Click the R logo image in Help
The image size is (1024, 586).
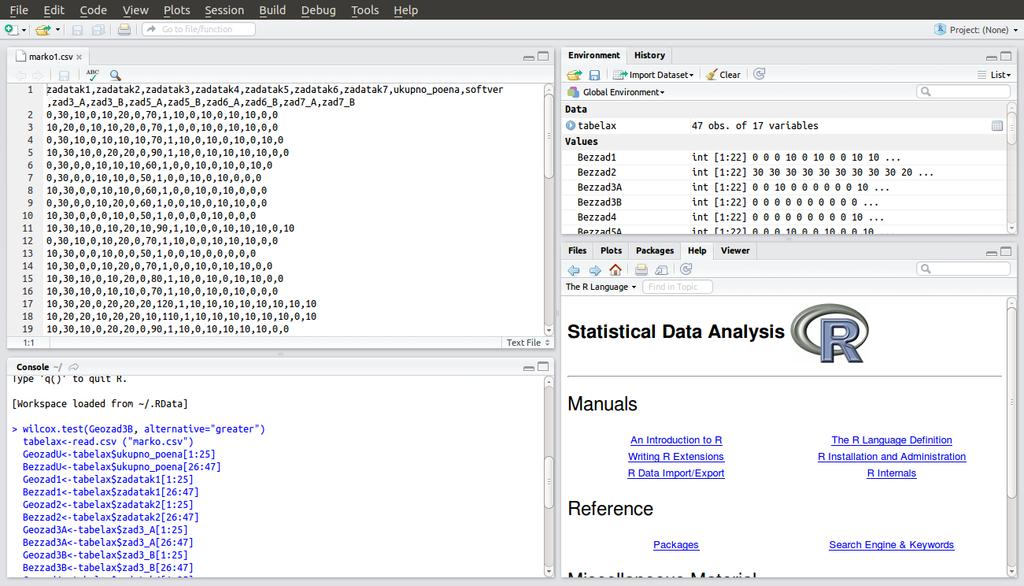pyautogui.click(x=830, y=333)
